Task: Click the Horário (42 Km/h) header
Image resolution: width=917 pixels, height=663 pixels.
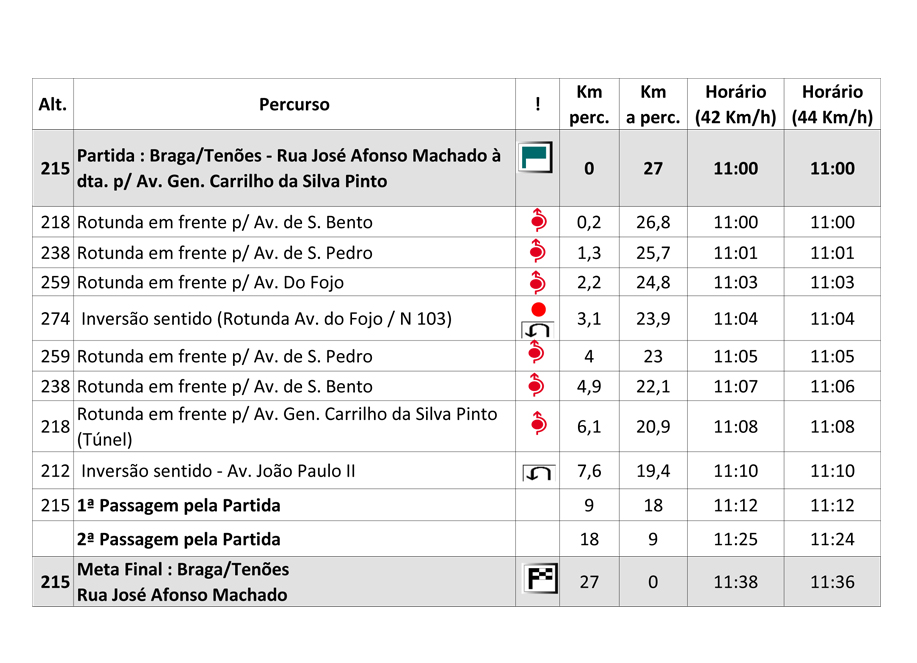Action: [735, 104]
